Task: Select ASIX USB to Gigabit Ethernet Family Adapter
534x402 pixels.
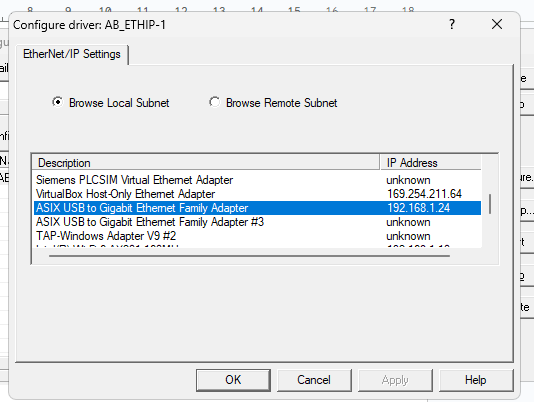Action: click(x=142, y=208)
